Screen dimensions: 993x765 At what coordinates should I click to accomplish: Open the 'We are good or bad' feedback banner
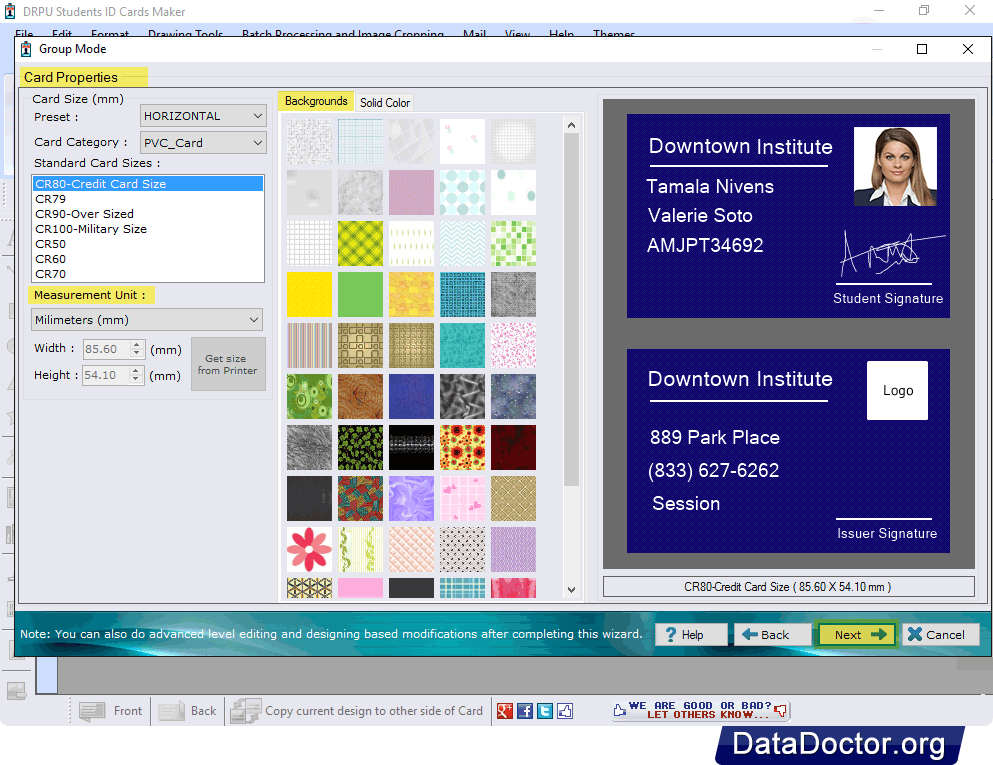[x=700, y=710]
